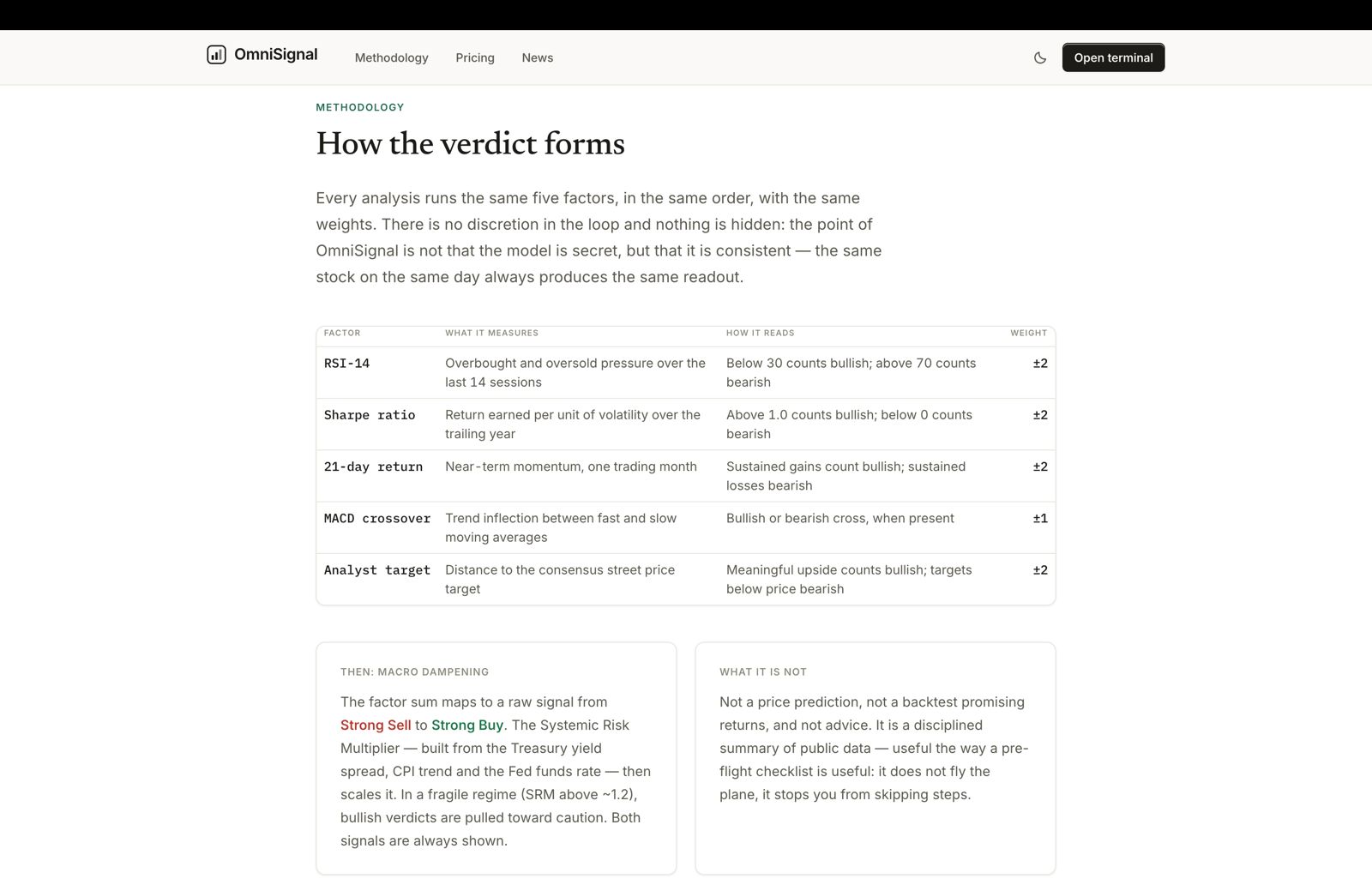This screenshot has width=1372, height=891.
Task: Toggle dark mode with the moon icon
Action: (x=1040, y=57)
